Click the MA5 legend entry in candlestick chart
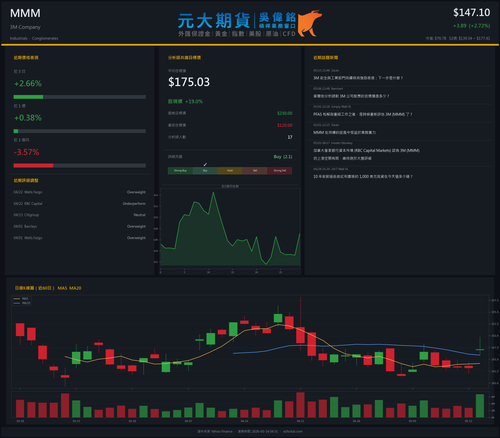Viewport: 500px width, 438px height. click(21, 299)
